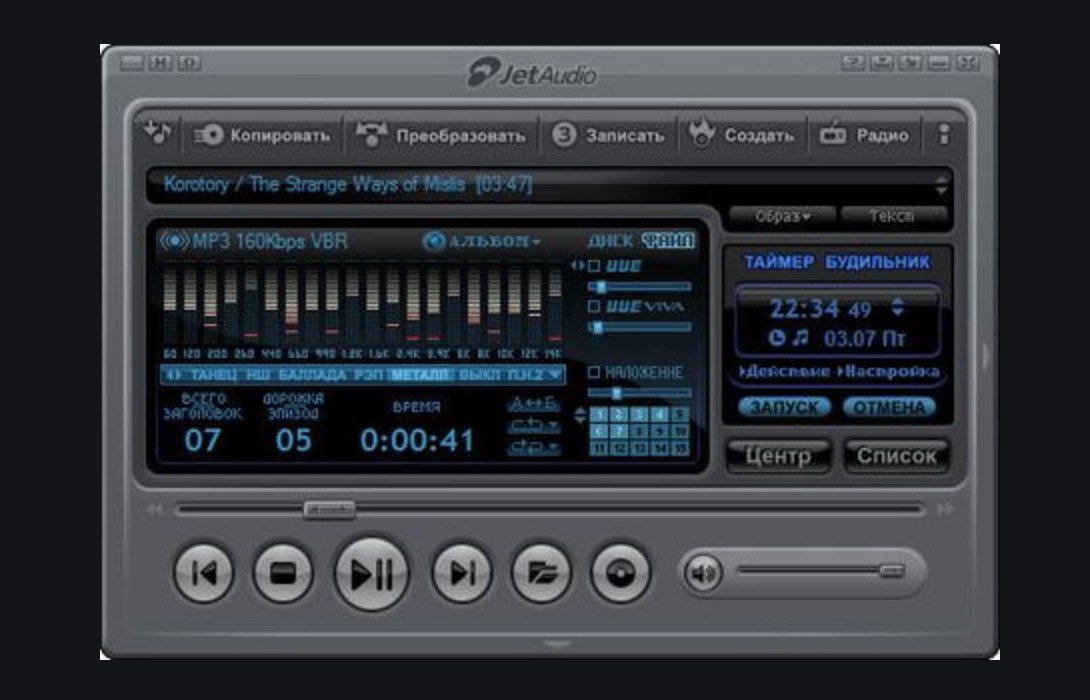Image resolution: width=1090 pixels, height=700 pixels.
Task: Open the equalizer preset list dropdown arrow
Action: tap(555, 375)
